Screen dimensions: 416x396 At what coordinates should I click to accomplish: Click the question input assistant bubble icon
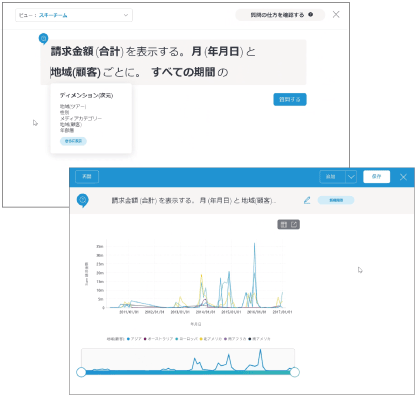click(43, 39)
